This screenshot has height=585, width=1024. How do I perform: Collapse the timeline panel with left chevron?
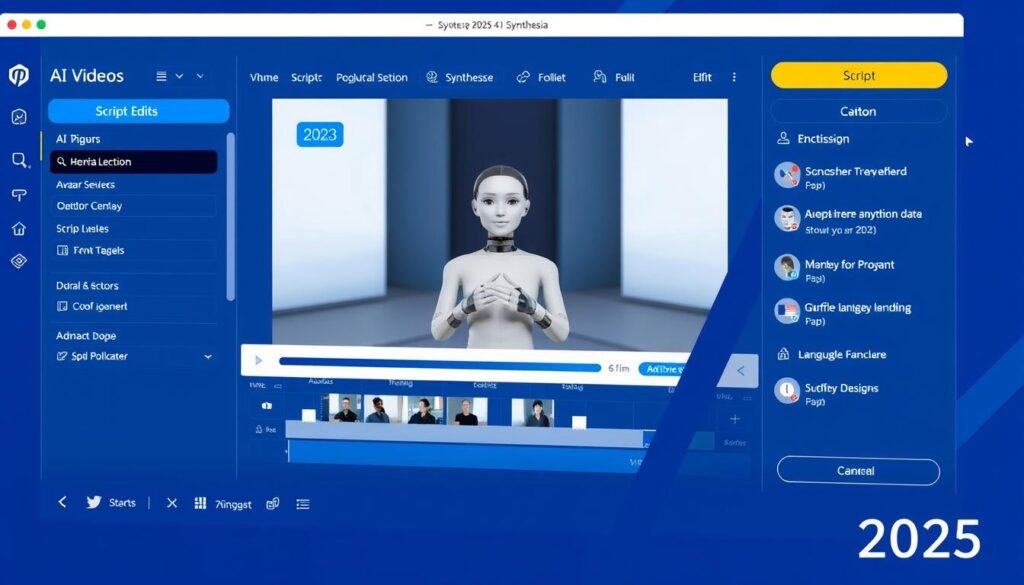740,370
